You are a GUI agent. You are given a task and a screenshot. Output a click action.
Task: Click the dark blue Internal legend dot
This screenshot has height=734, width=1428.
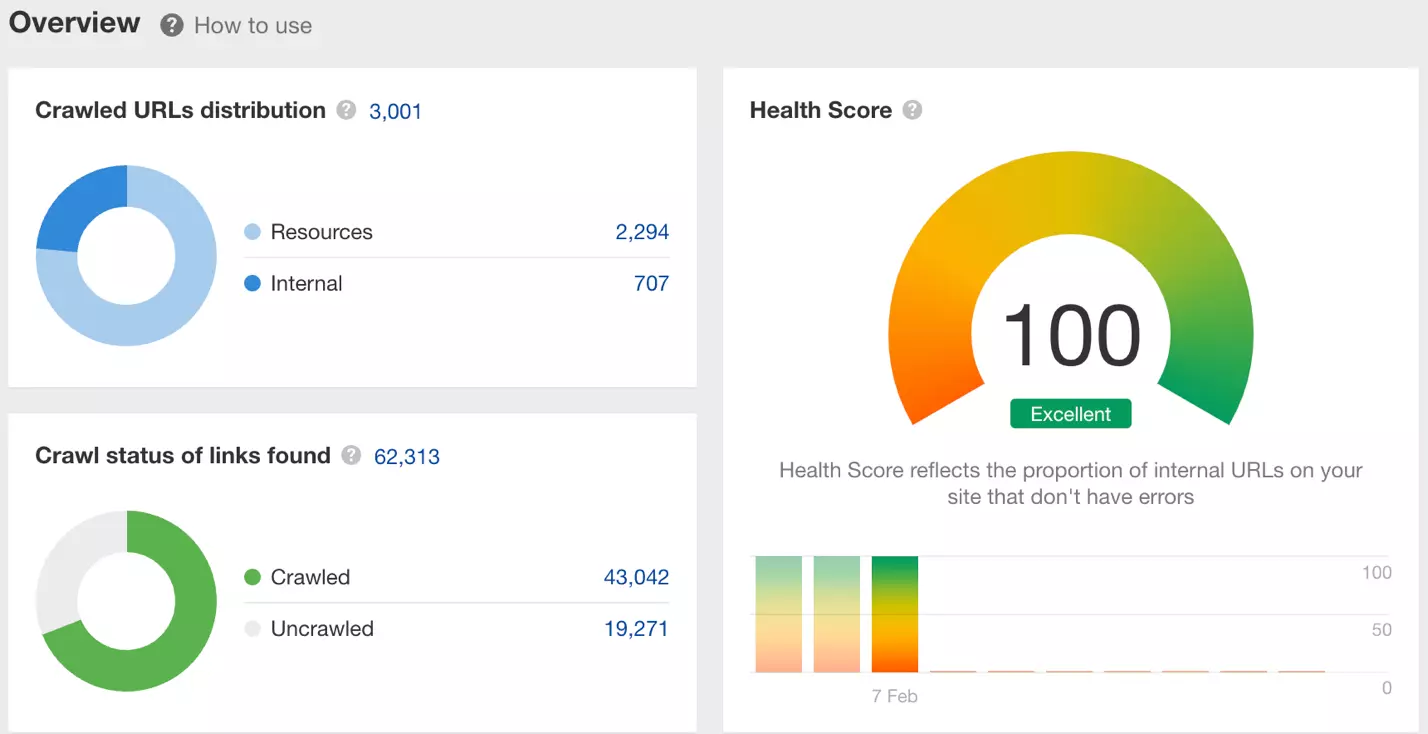point(253,284)
